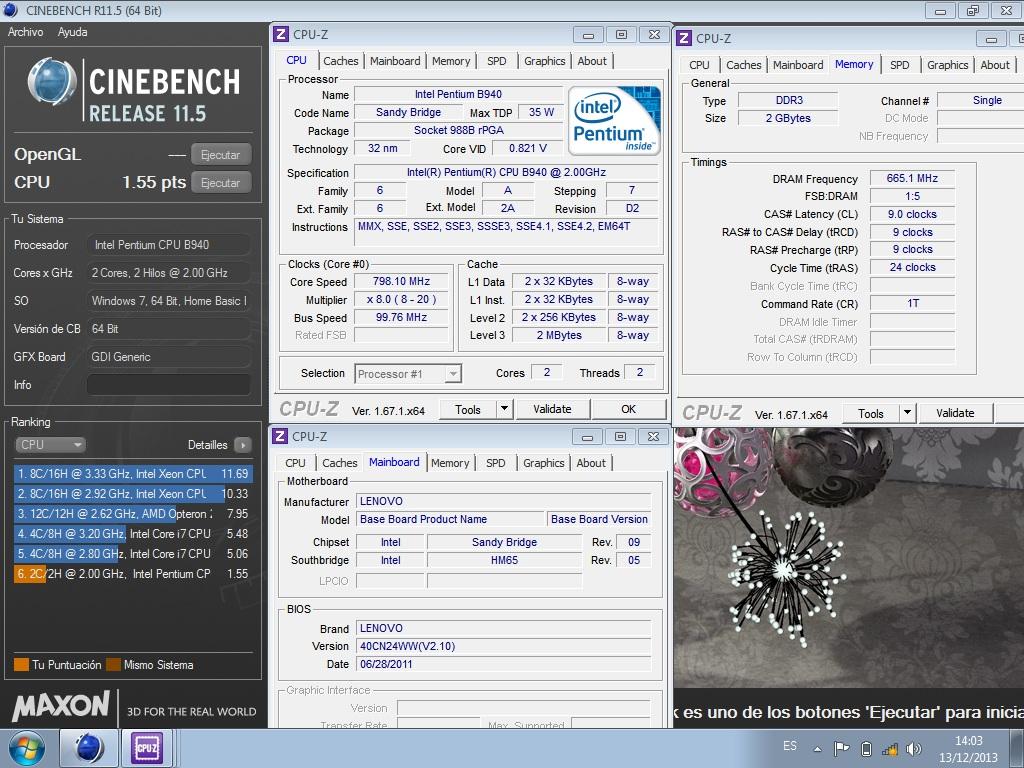Open Tools dropdown arrow in Memory window
The width and height of the screenshot is (1024, 768).
[906, 413]
